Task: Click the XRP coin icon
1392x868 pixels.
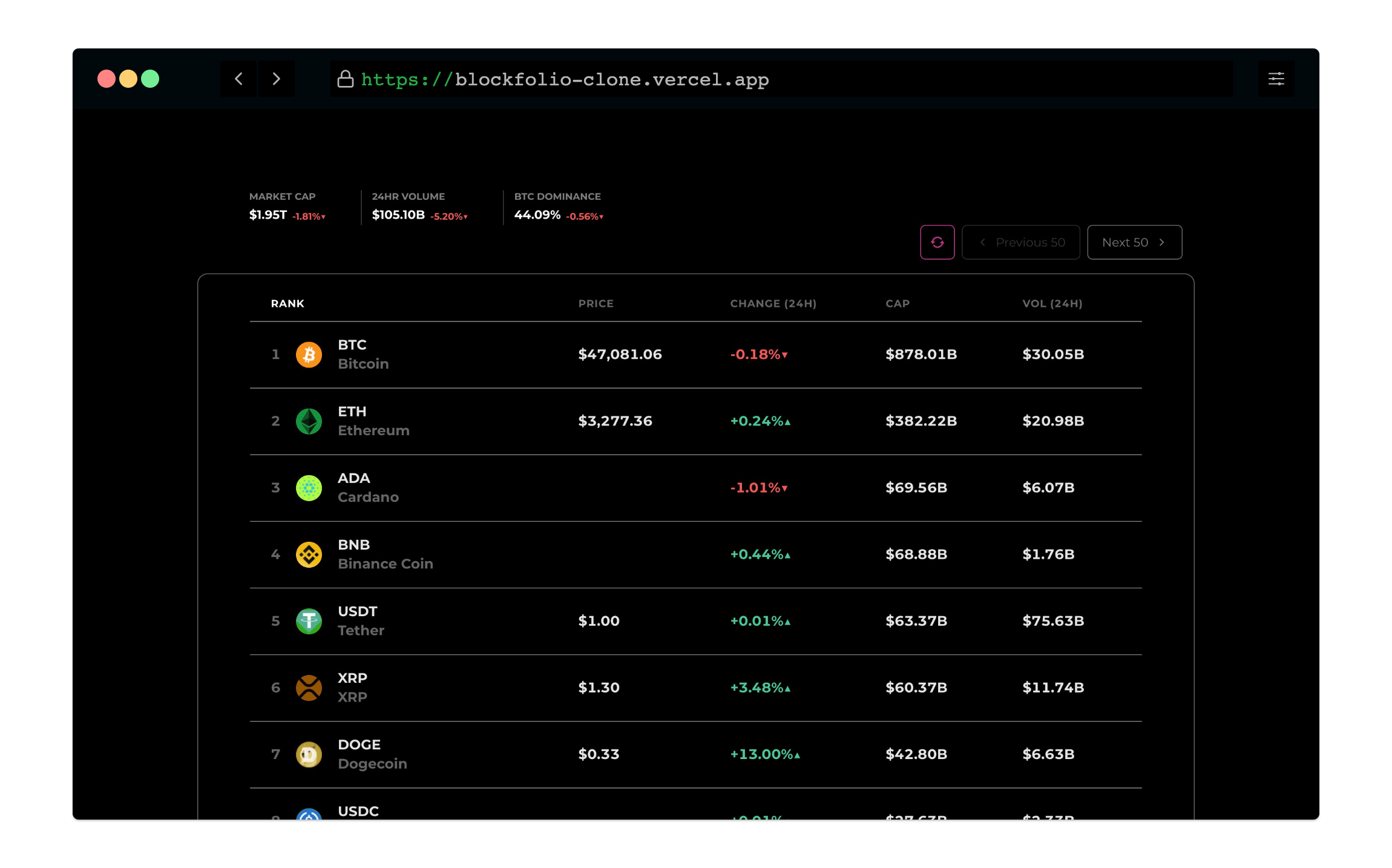Action: click(x=309, y=687)
